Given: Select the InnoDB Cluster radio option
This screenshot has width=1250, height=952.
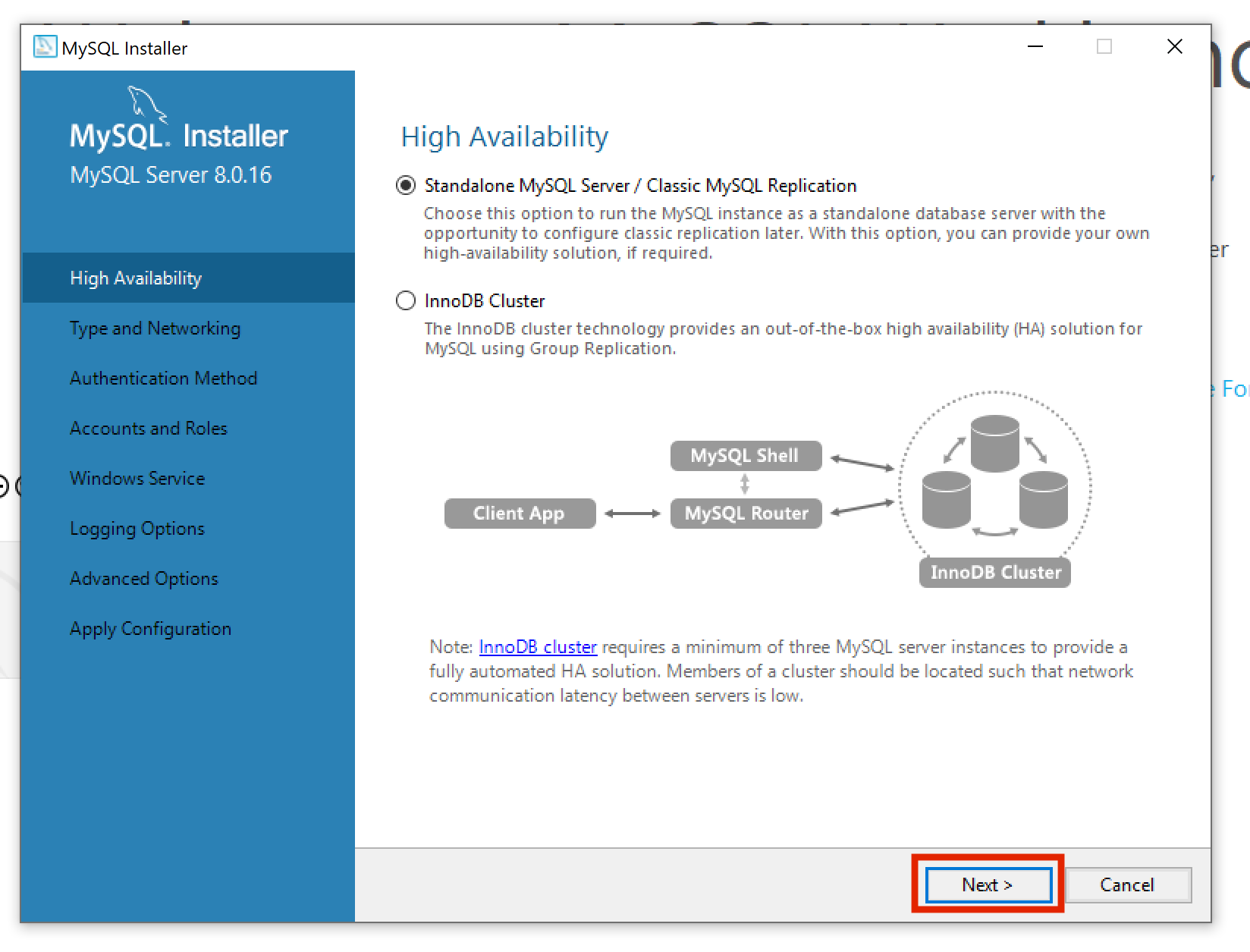Looking at the screenshot, I should [x=406, y=301].
